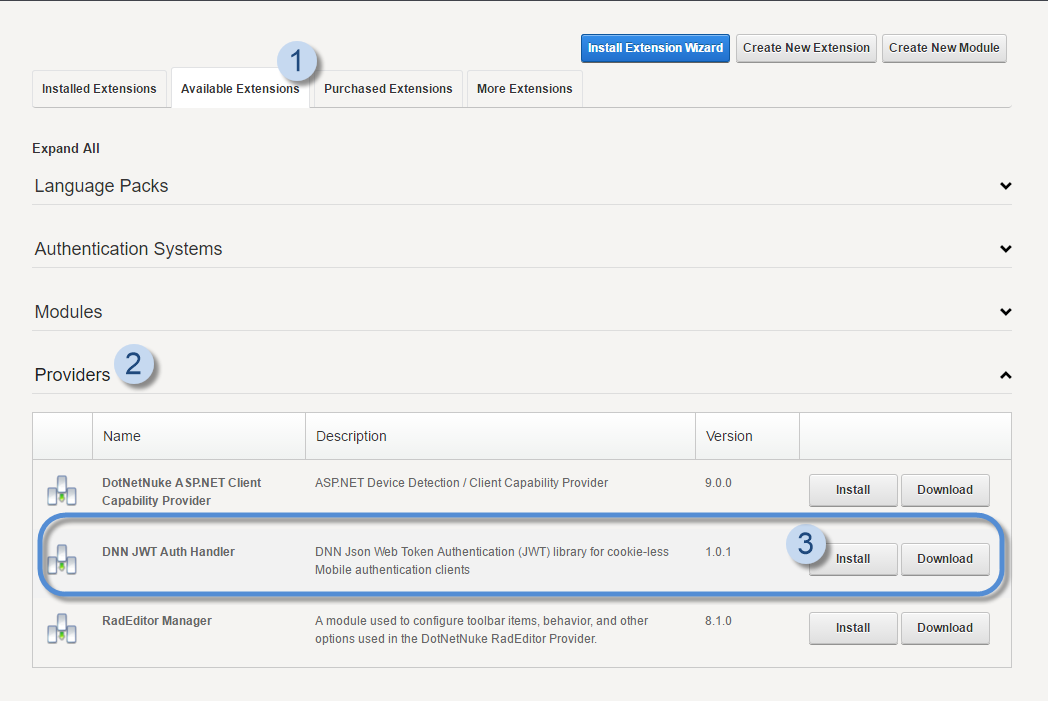
Task: Click version value 1.0.1
Action: (718, 551)
